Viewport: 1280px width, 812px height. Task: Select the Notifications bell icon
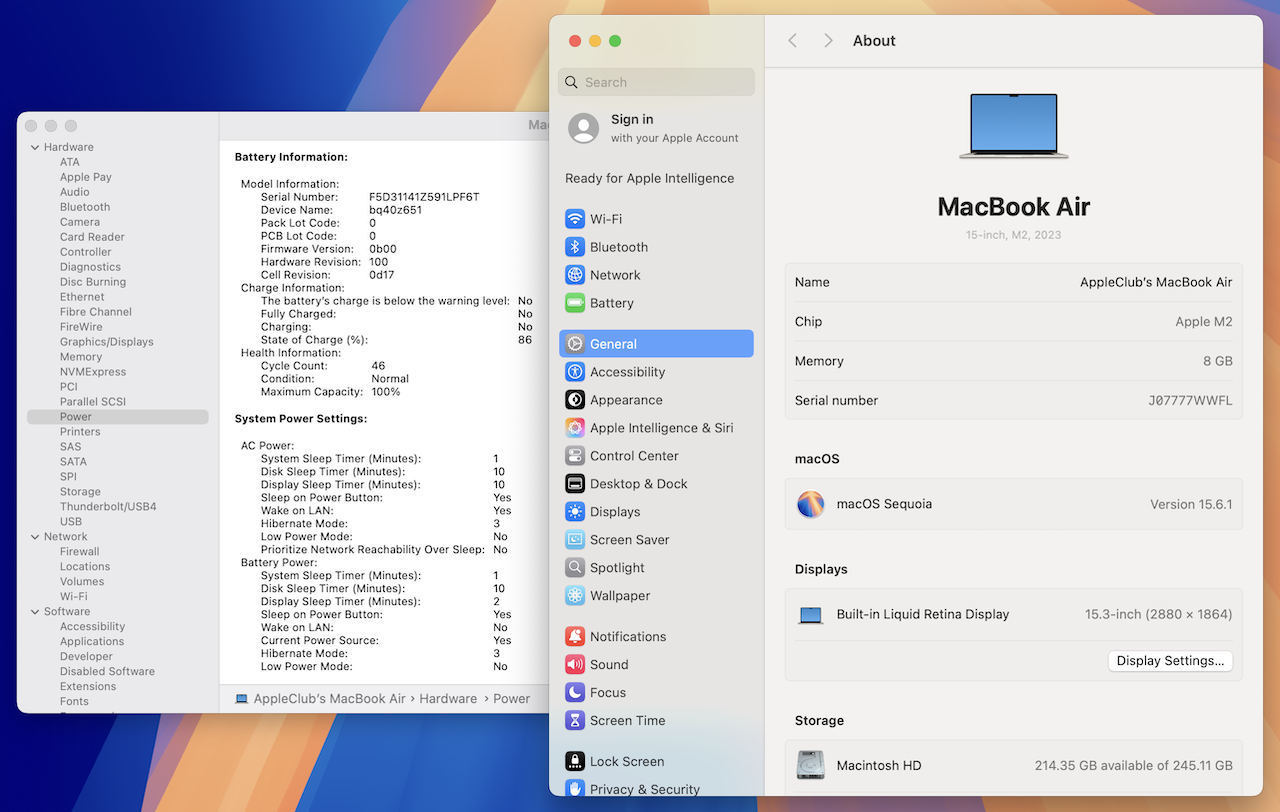pyautogui.click(x=575, y=637)
